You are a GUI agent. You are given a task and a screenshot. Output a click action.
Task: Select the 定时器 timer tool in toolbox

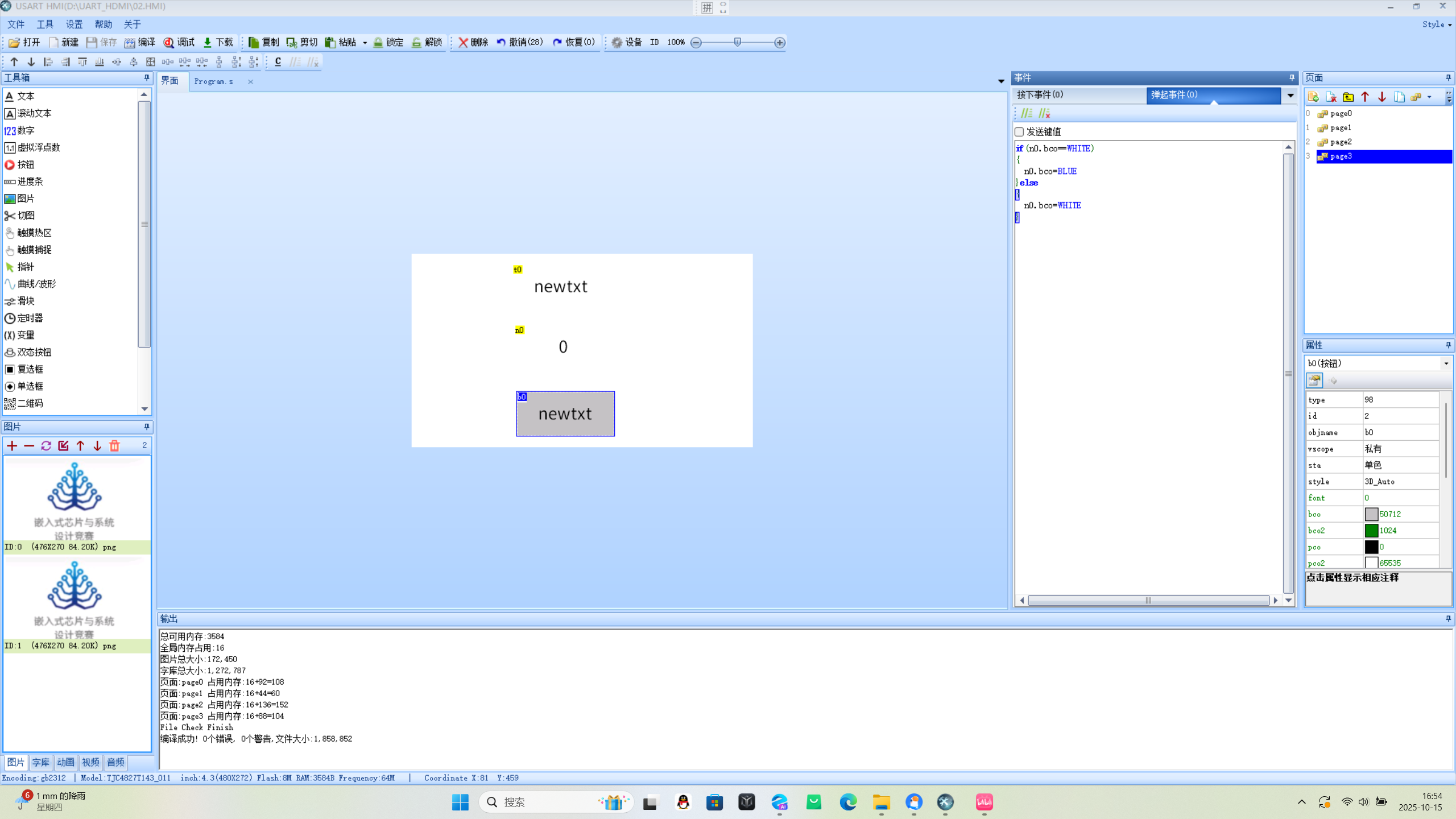coord(30,318)
